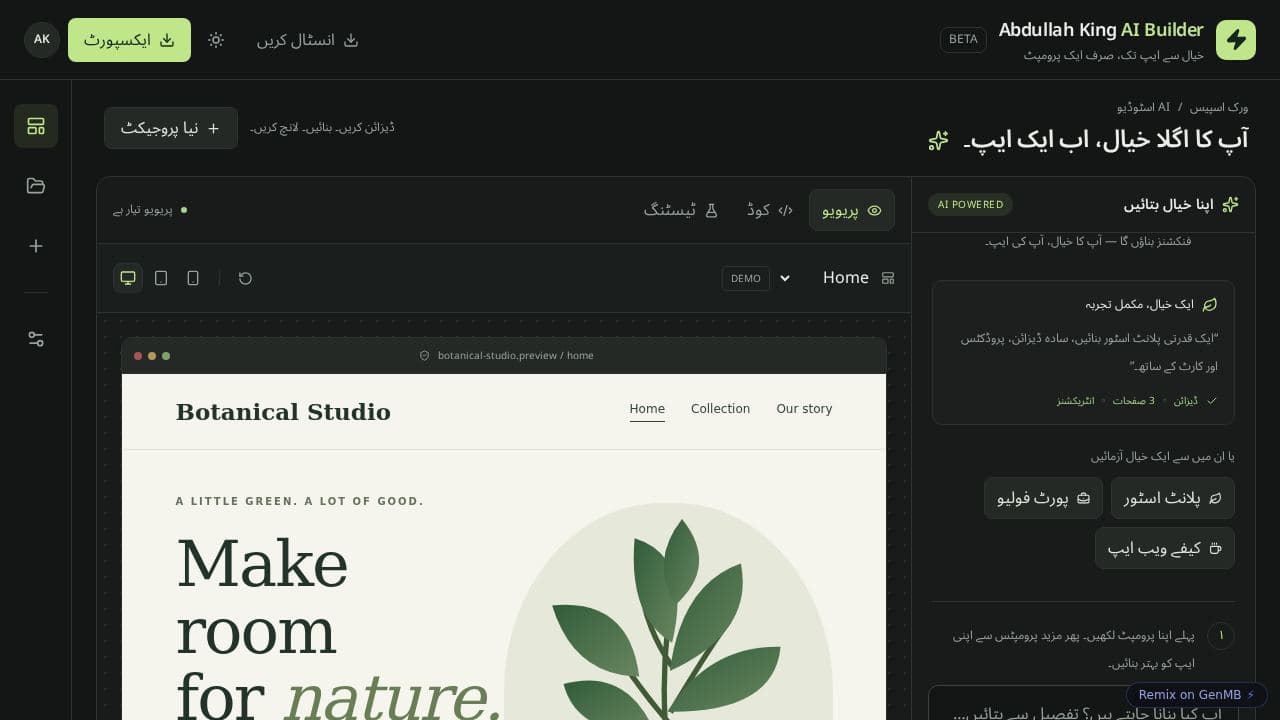Click the botanical-studio.preview / home address
Image resolution: width=1280 pixels, height=720 pixels.
coord(516,356)
